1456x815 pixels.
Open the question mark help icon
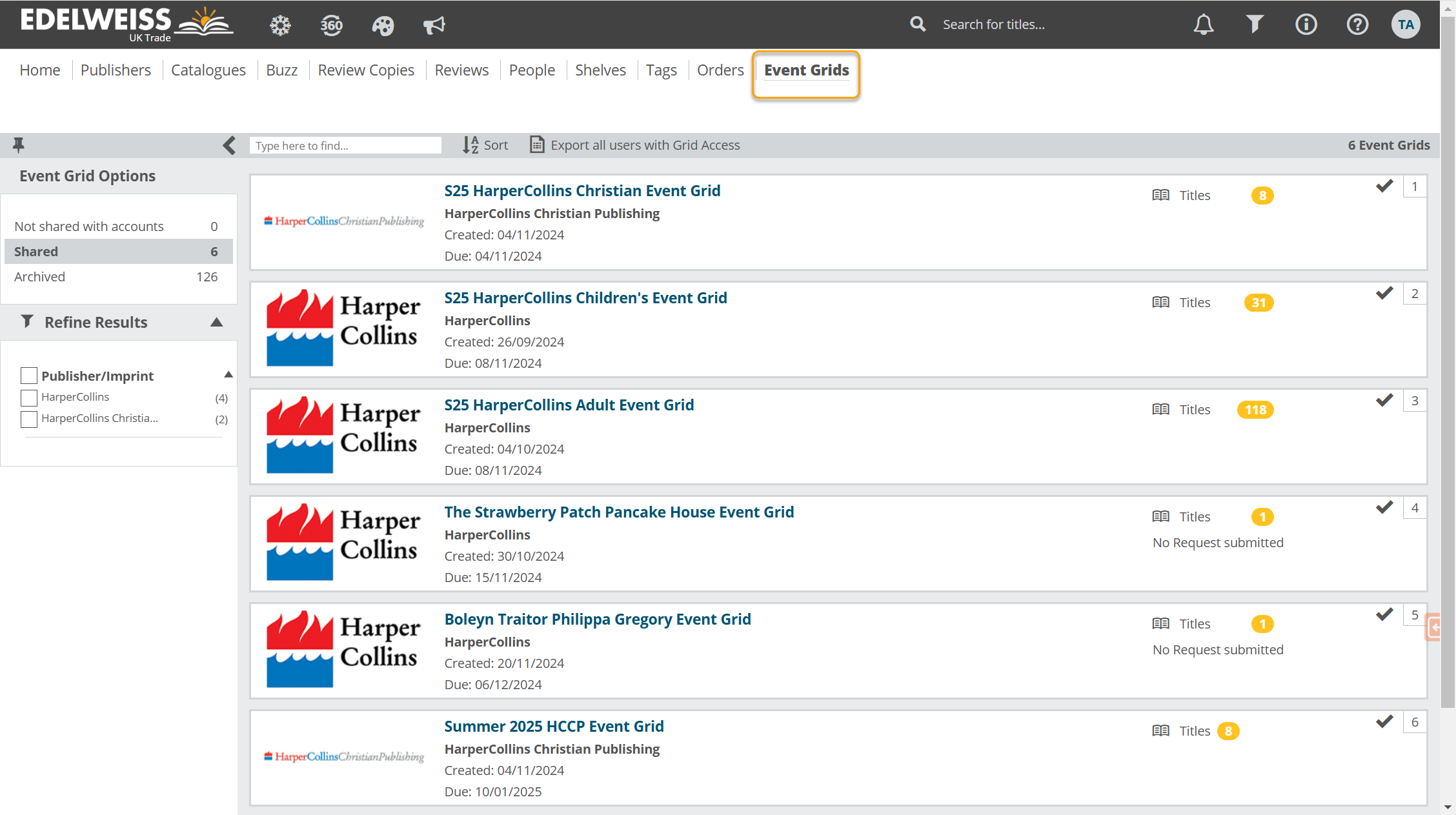(x=1357, y=25)
